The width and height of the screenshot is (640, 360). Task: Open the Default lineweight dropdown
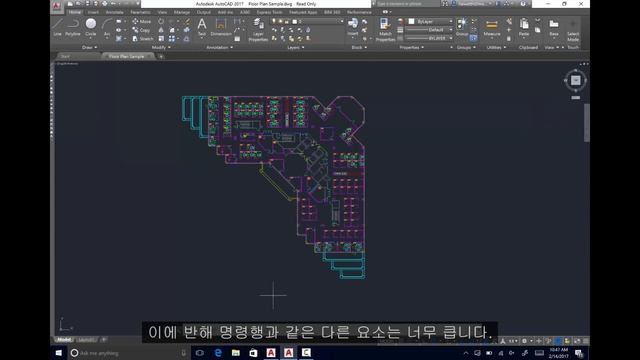(429, 30)
